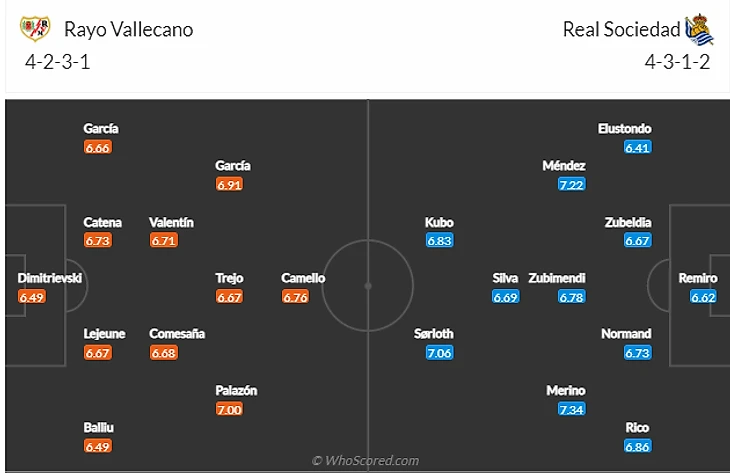Screen dimensions: 730x473
Task: Select player Comesaña's name
Action: point(177,334)
